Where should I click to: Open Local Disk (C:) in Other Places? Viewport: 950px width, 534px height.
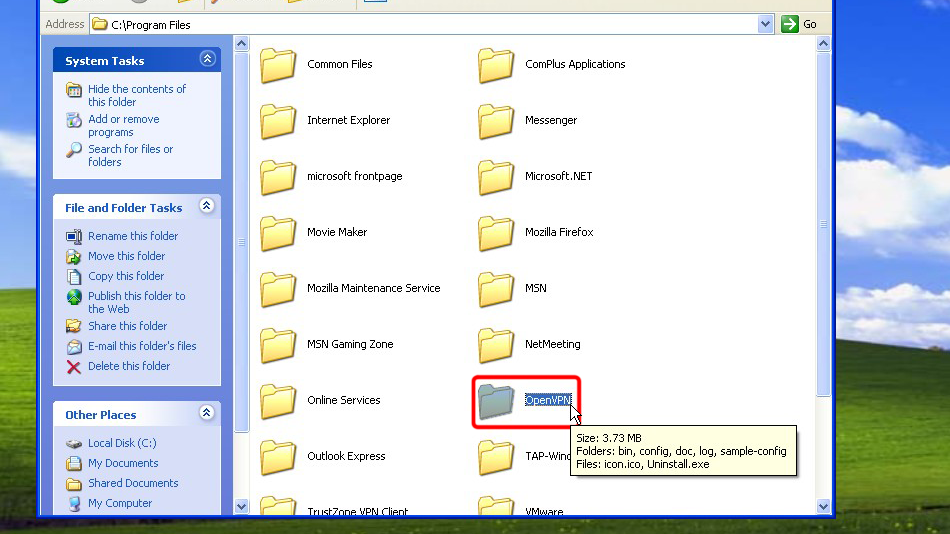click(122, 443)
